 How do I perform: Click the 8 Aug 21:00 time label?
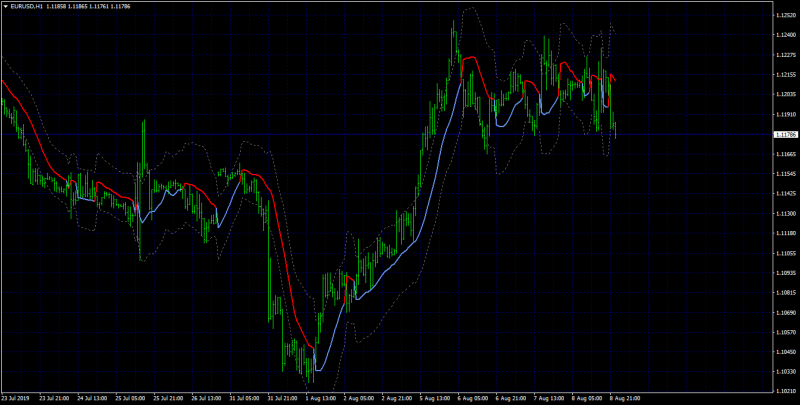tap(624, 398)
